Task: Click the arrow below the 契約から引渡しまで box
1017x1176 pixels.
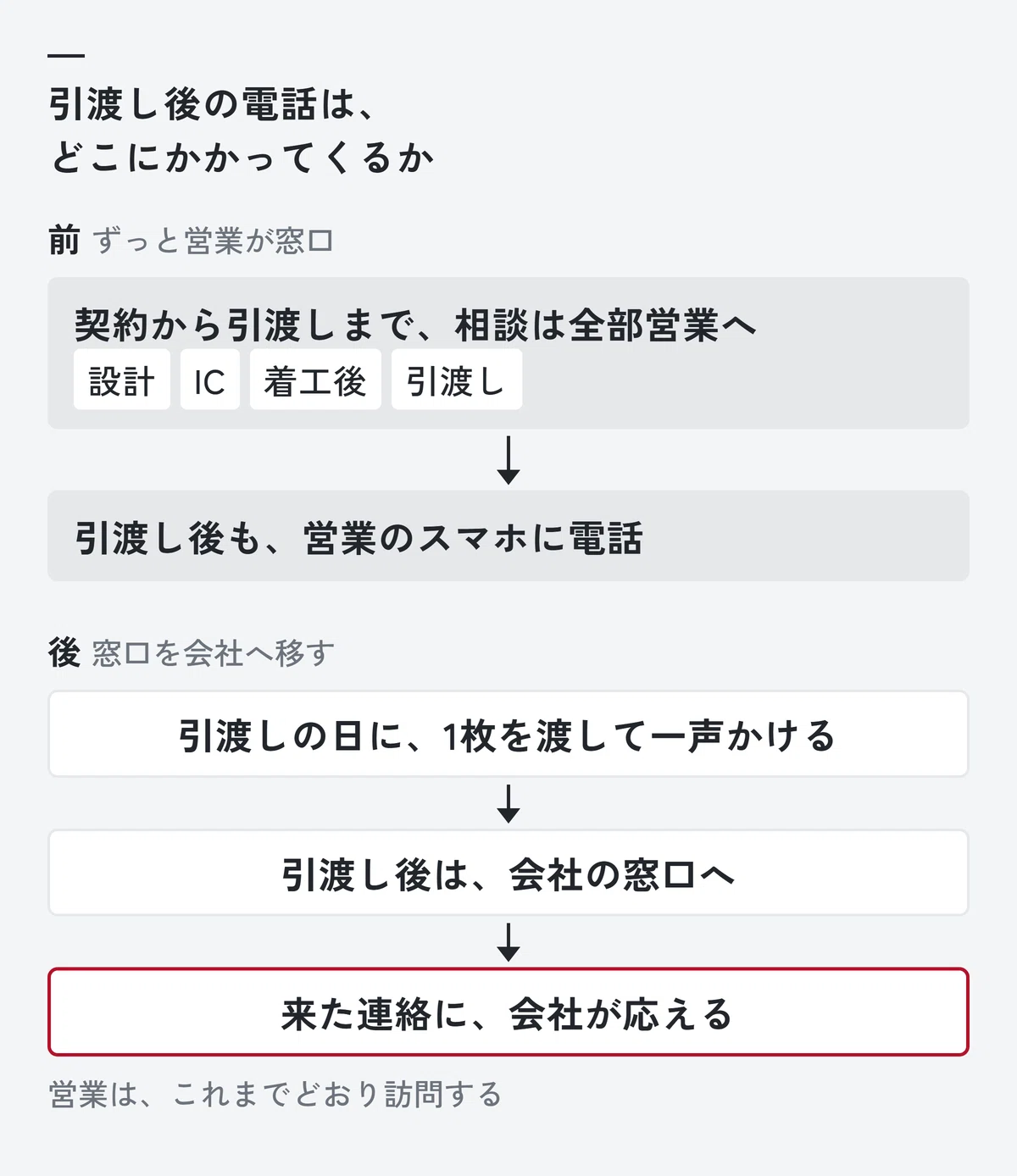Action: pyautogui.click(x=508, y=460)
